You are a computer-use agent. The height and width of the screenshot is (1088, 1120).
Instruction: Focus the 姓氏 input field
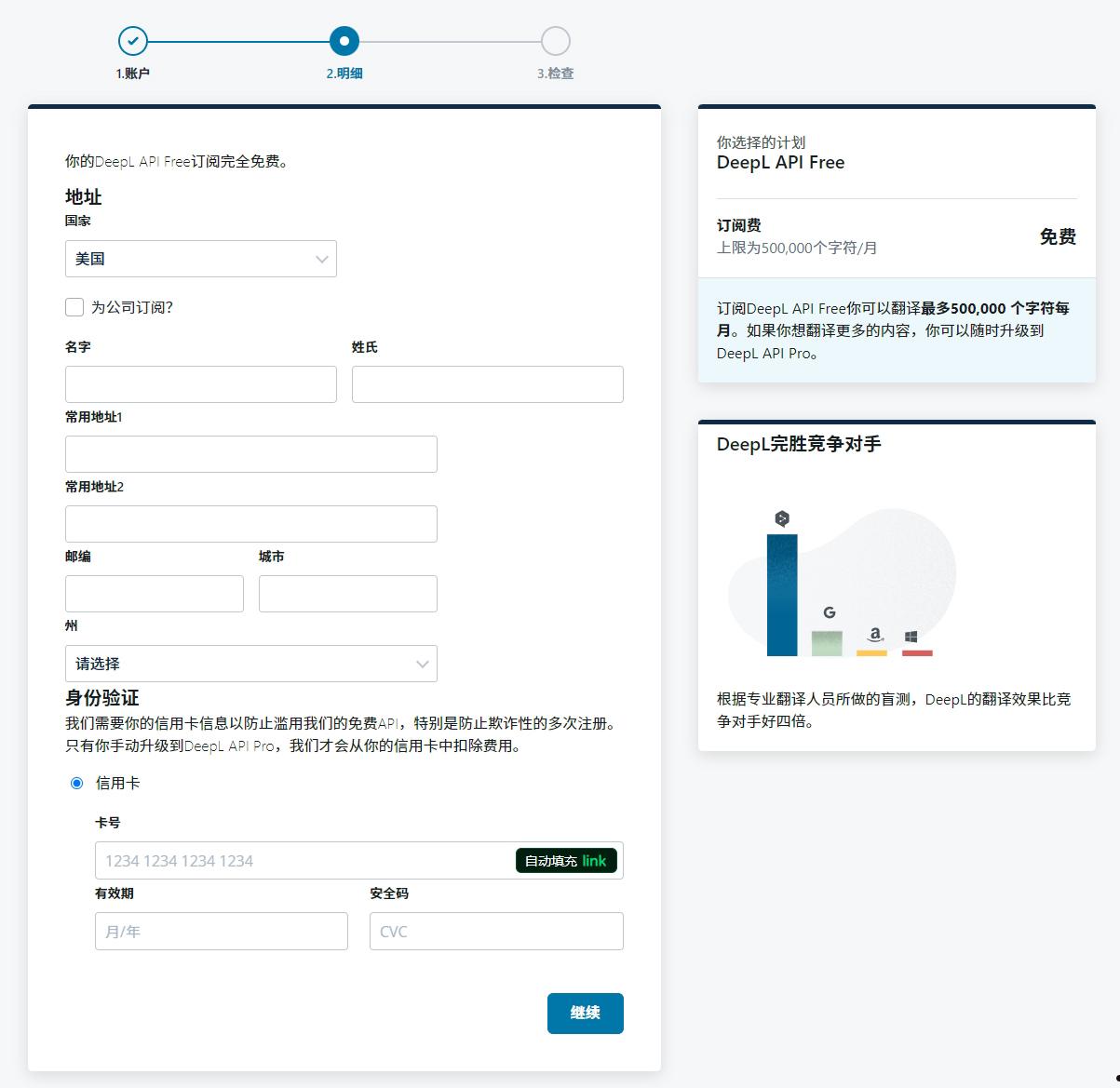click(488, 384)
